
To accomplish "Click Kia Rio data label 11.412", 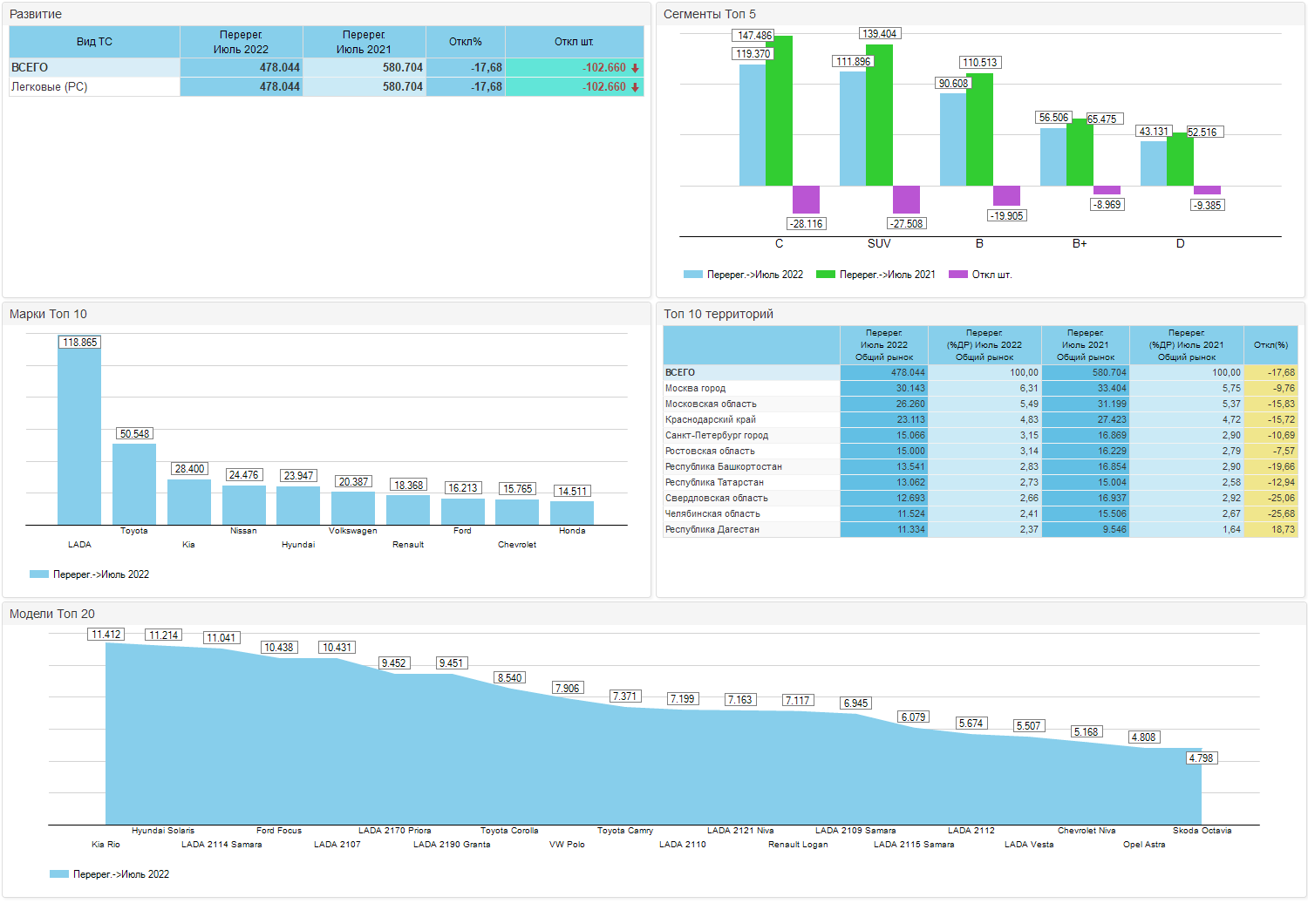I will coord(106,635).
